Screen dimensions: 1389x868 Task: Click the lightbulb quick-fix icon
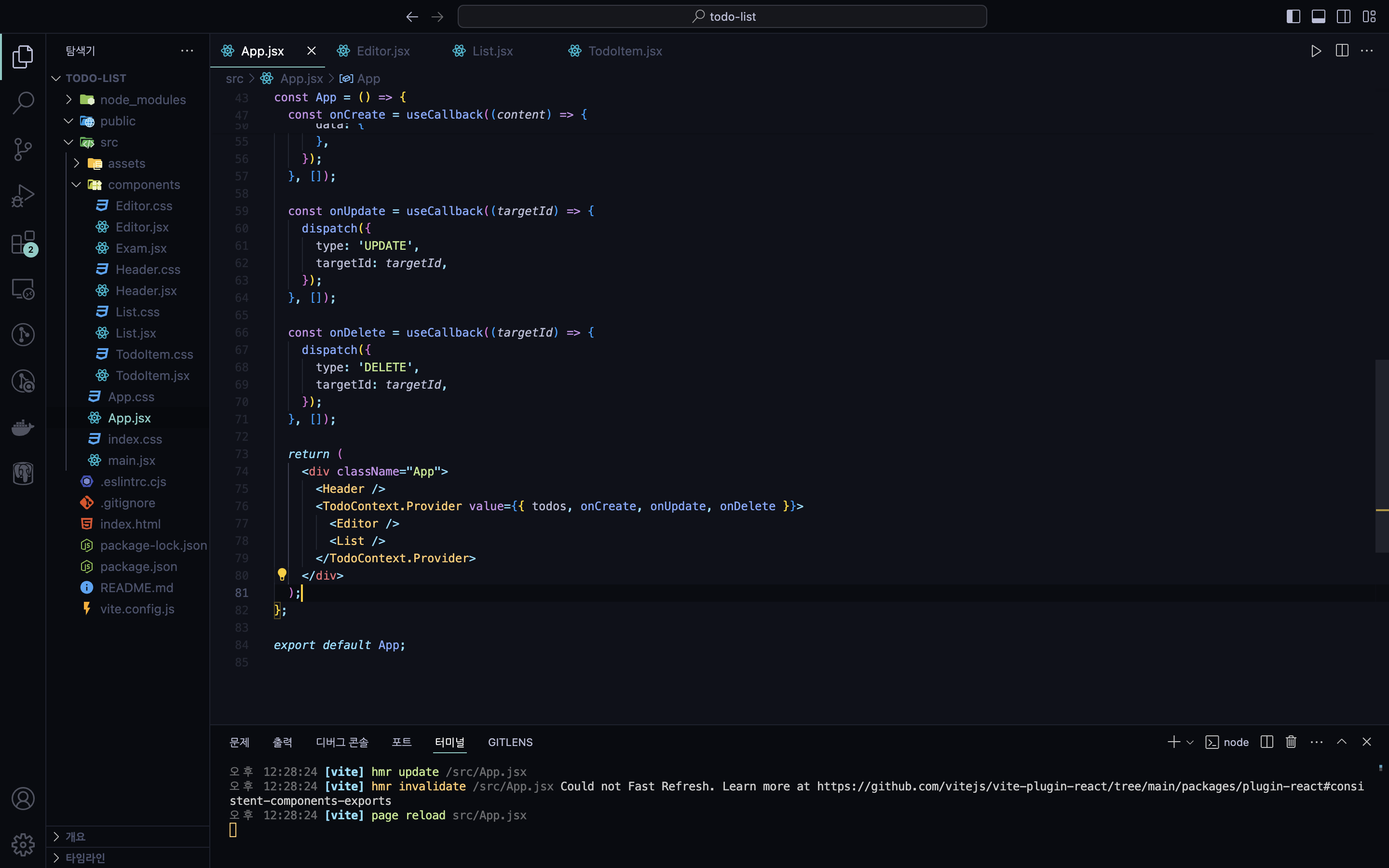282,575
